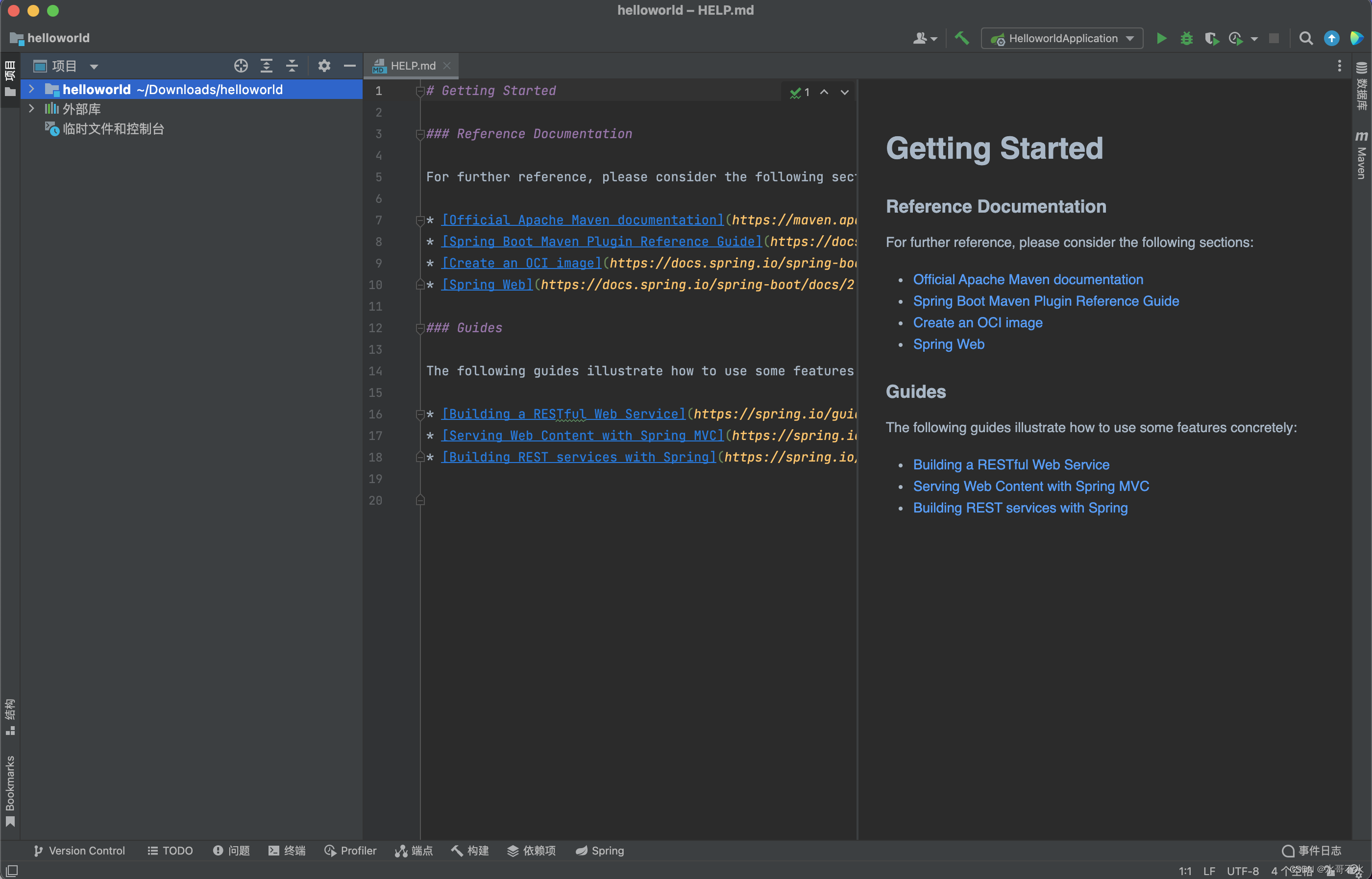Screen dimensions: 1372x879
Task: Close the HELP.md tab
Action: point(447,66)
